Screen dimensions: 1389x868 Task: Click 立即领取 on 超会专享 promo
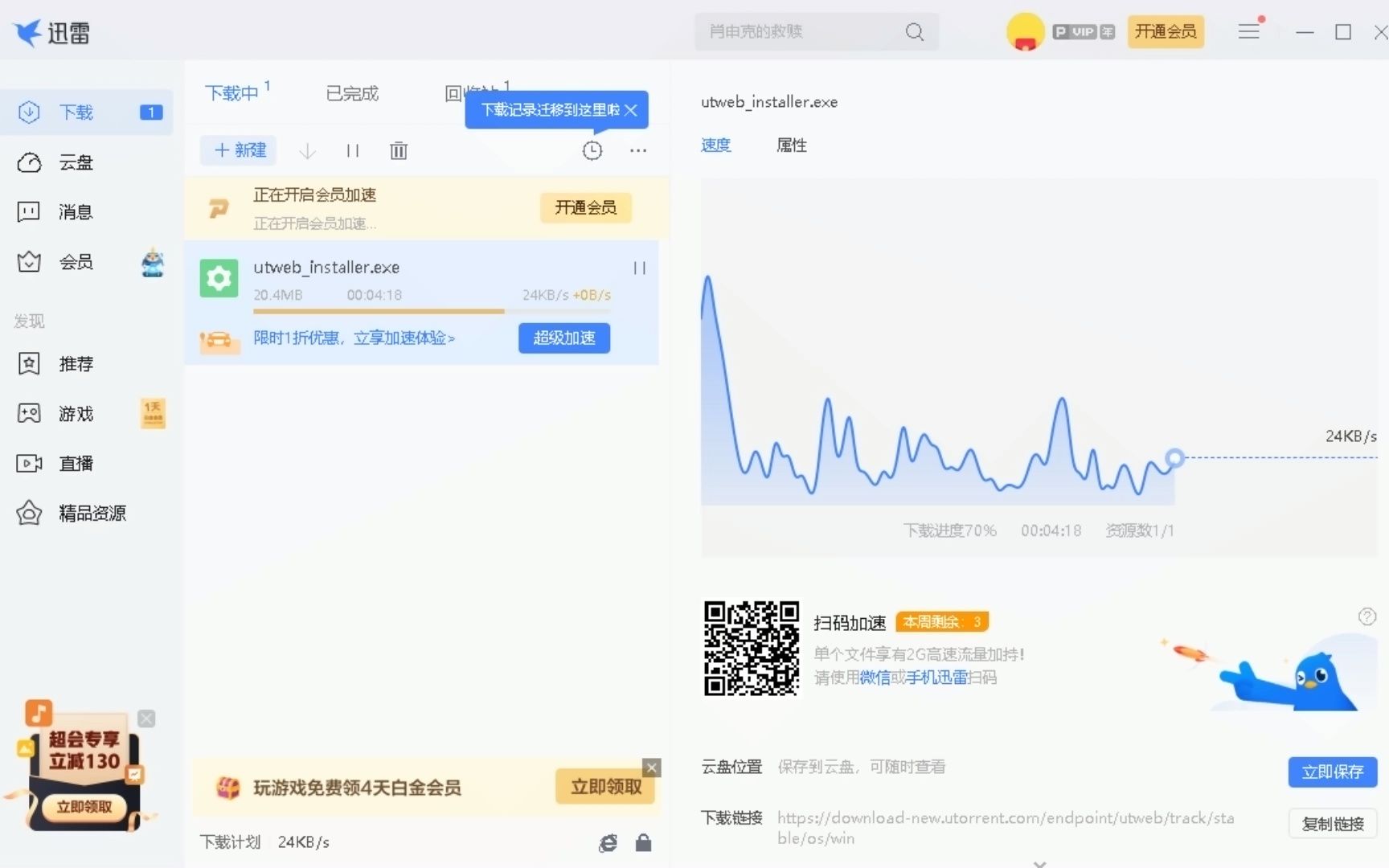coord(84,807)
